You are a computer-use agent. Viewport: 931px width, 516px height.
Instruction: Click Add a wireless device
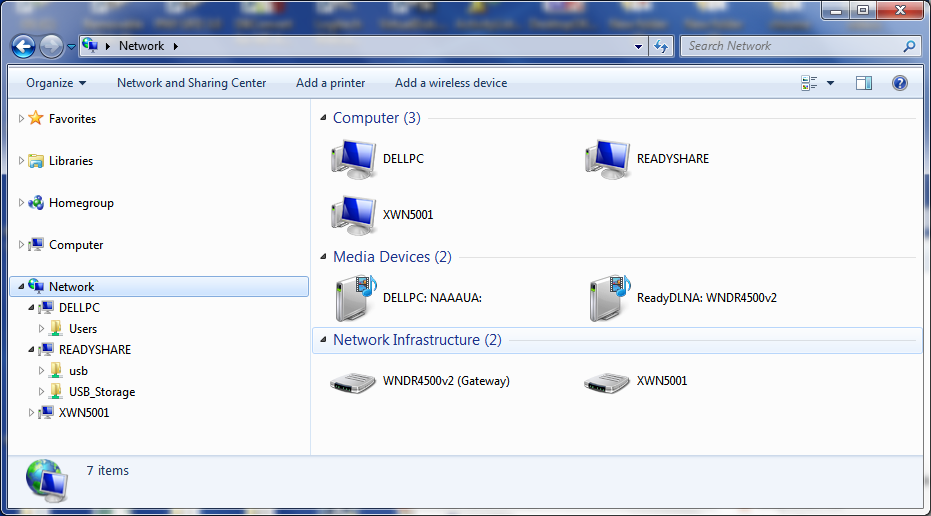[x=451, y=83]
